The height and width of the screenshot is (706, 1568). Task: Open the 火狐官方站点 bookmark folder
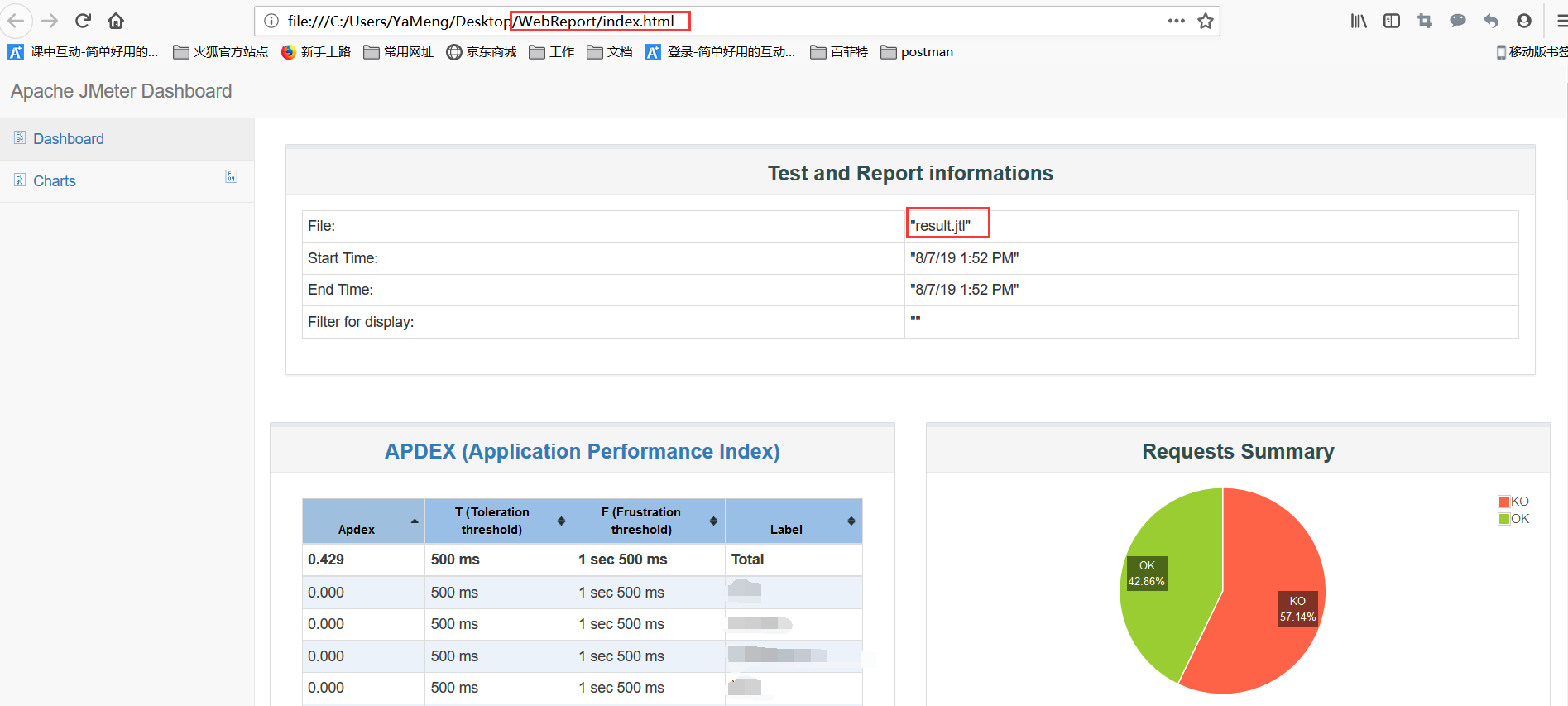pyautogui.click(x=221, y=52)
